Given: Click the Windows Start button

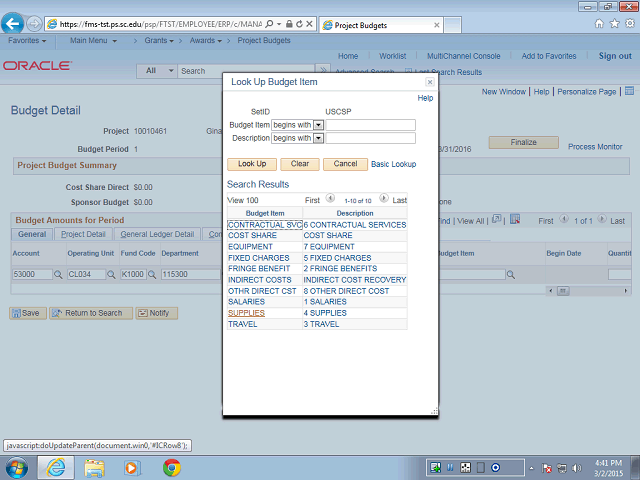Looking at the screenshot, I should click(16, 468).
